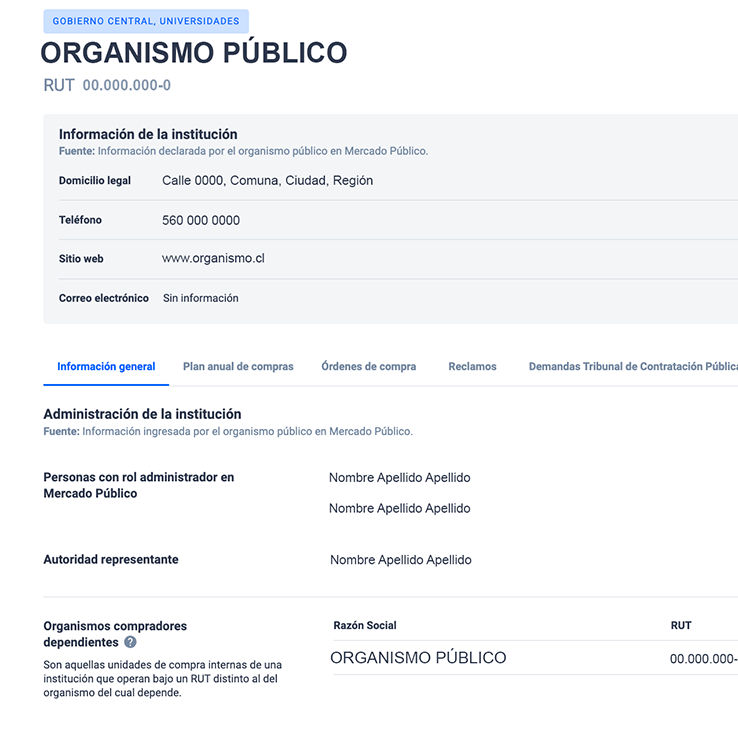Open help icon beside Organismos compradores dependientes
Screen dimensions: 738x738
point(130,642)
